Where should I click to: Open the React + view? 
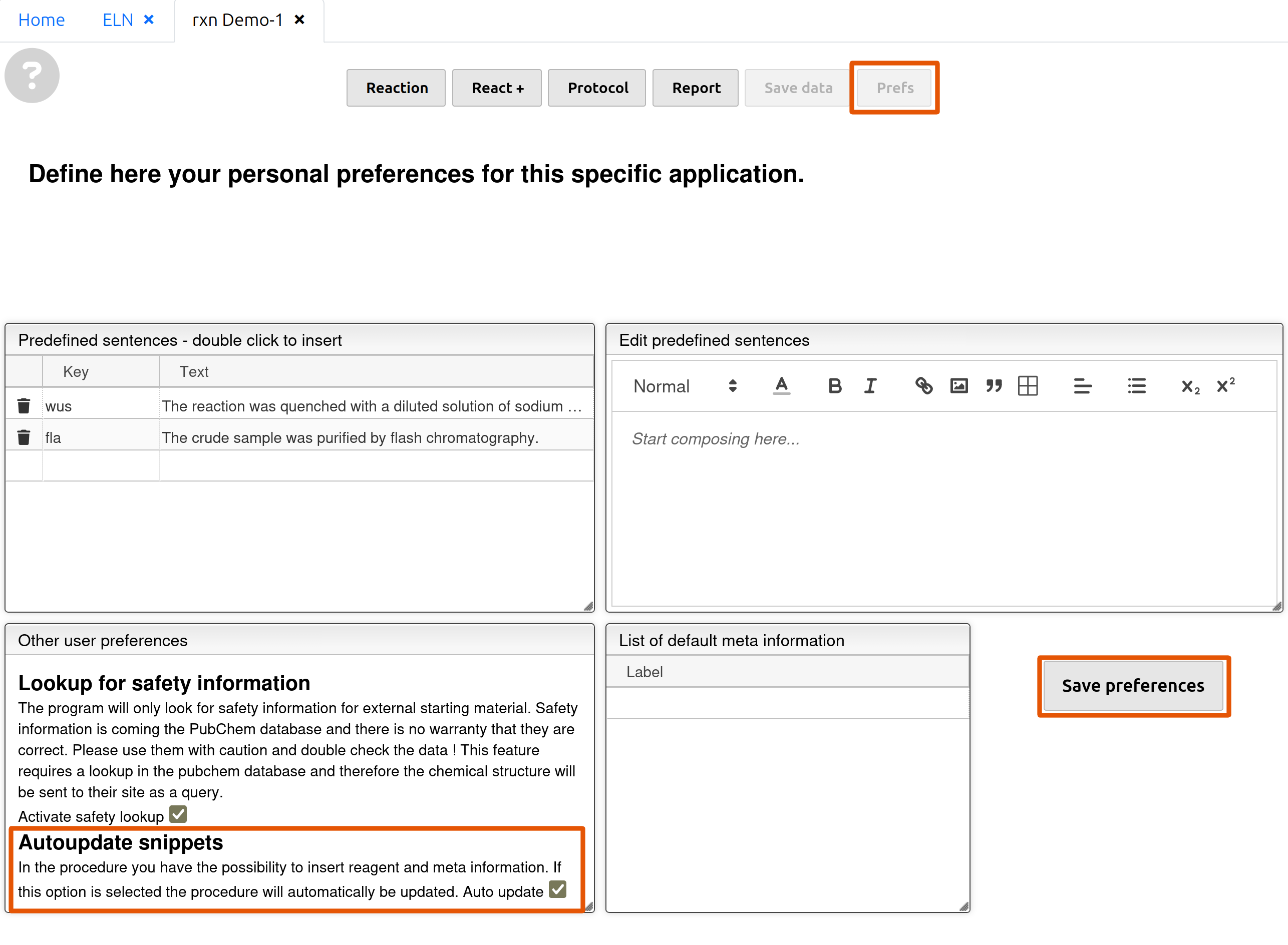point(497,88)
